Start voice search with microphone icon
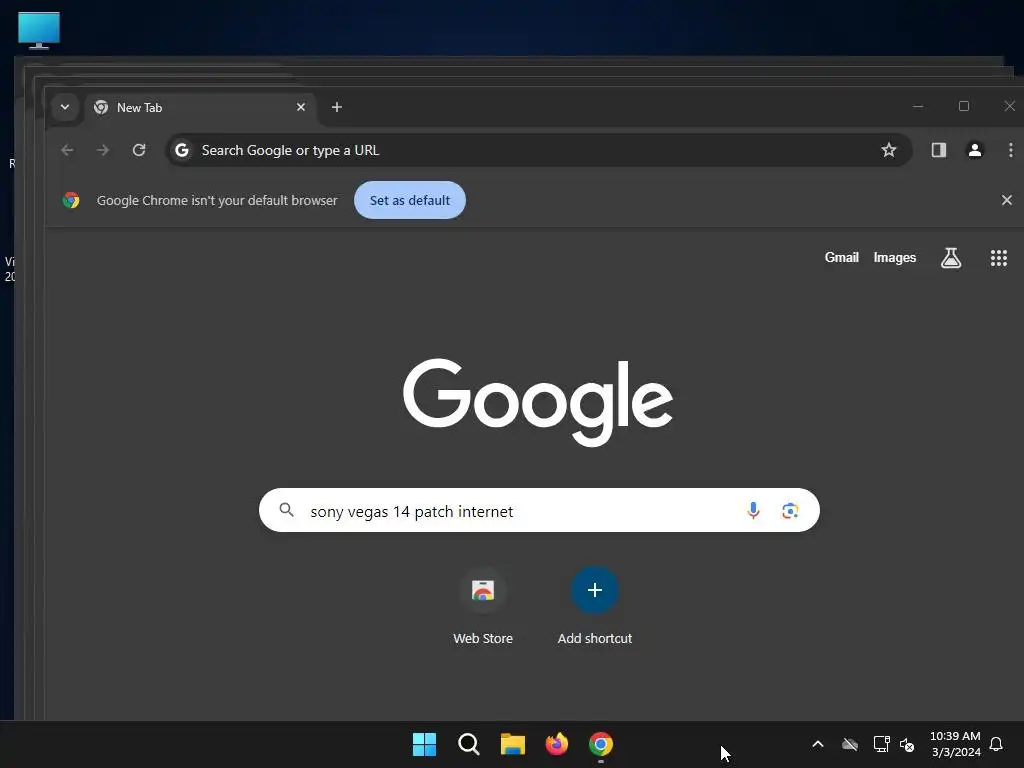This screenshot has width=1024, height=768. coord(753,510)
